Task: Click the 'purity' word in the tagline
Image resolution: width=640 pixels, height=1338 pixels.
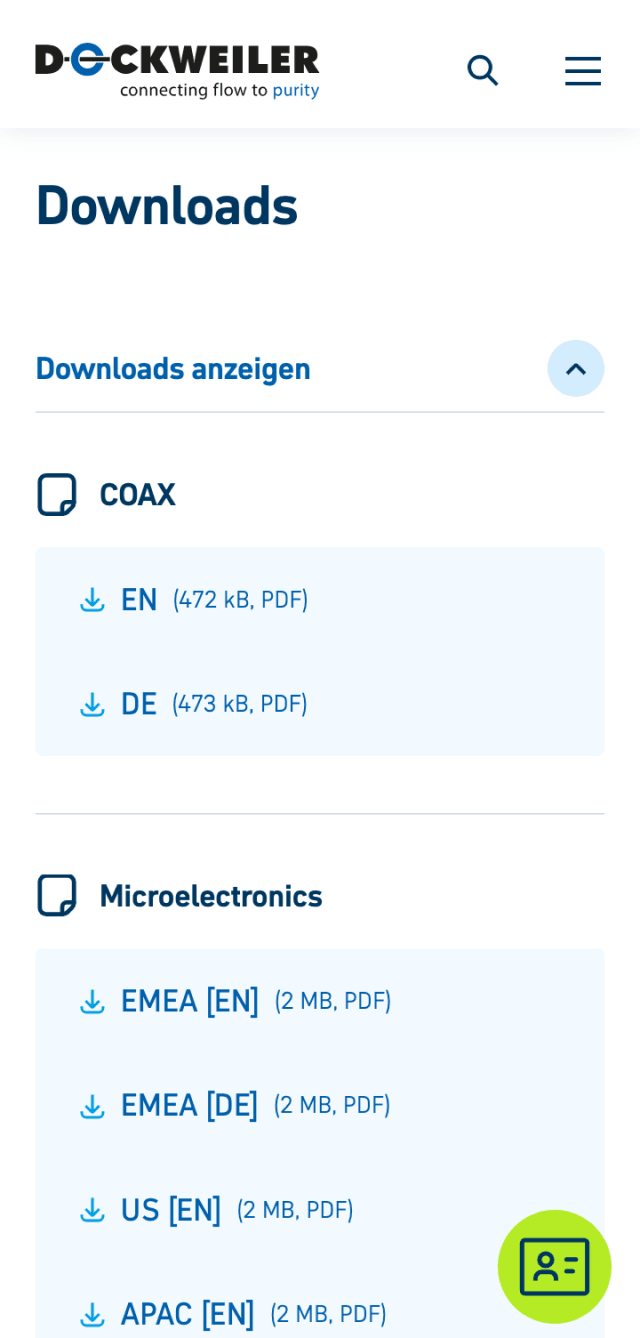Action: (x=296, y=89)
